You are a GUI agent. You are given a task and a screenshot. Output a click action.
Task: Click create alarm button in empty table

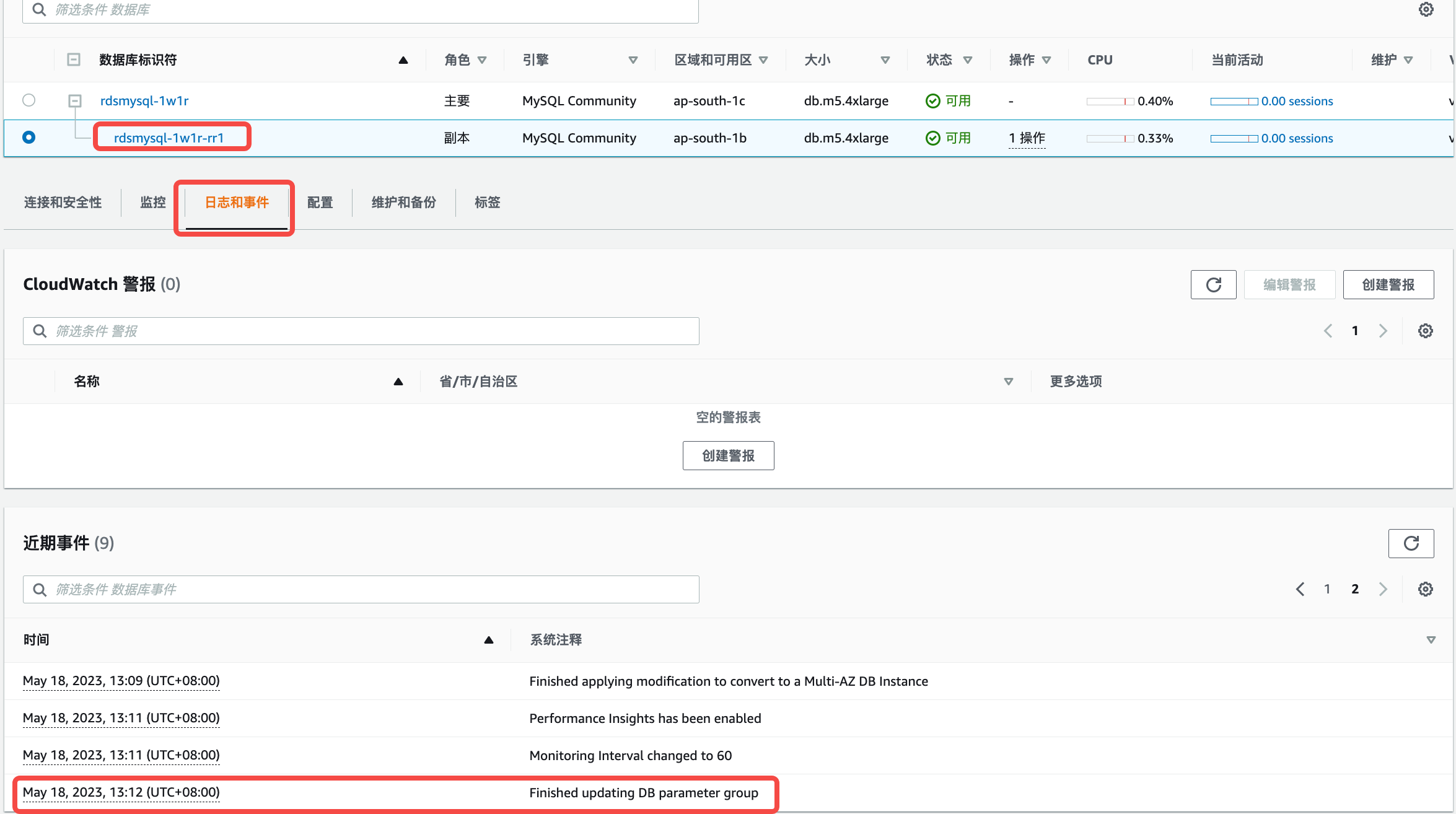point(728,456)
